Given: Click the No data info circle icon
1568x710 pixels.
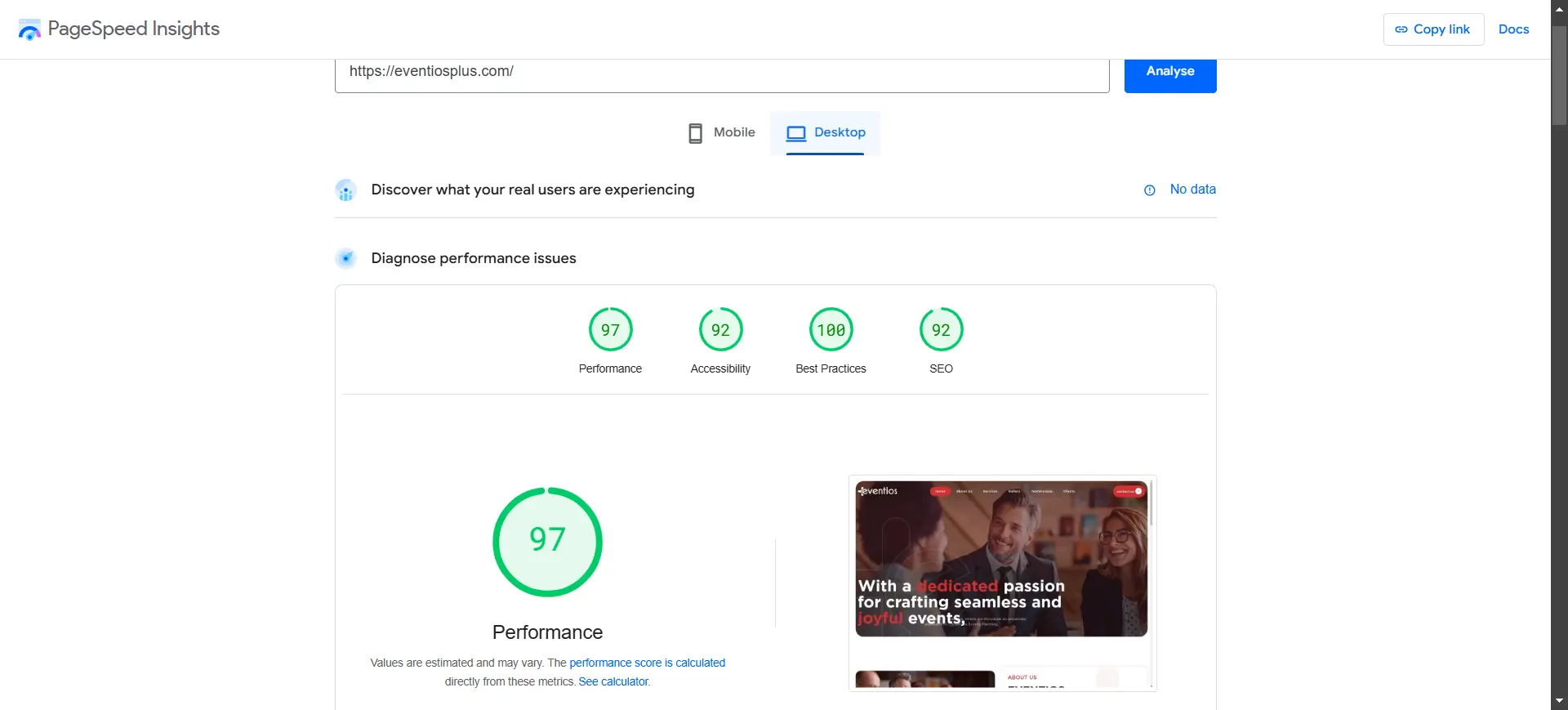Looking at the screenshot, I should point(1150,190).
